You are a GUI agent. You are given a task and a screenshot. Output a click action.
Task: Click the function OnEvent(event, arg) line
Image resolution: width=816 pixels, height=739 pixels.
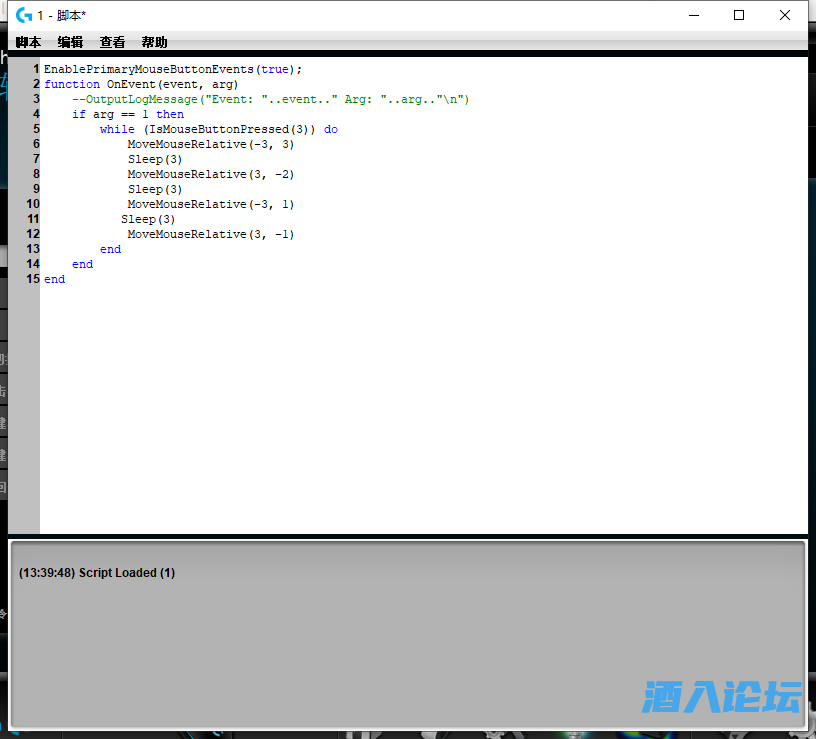[141, 85]
